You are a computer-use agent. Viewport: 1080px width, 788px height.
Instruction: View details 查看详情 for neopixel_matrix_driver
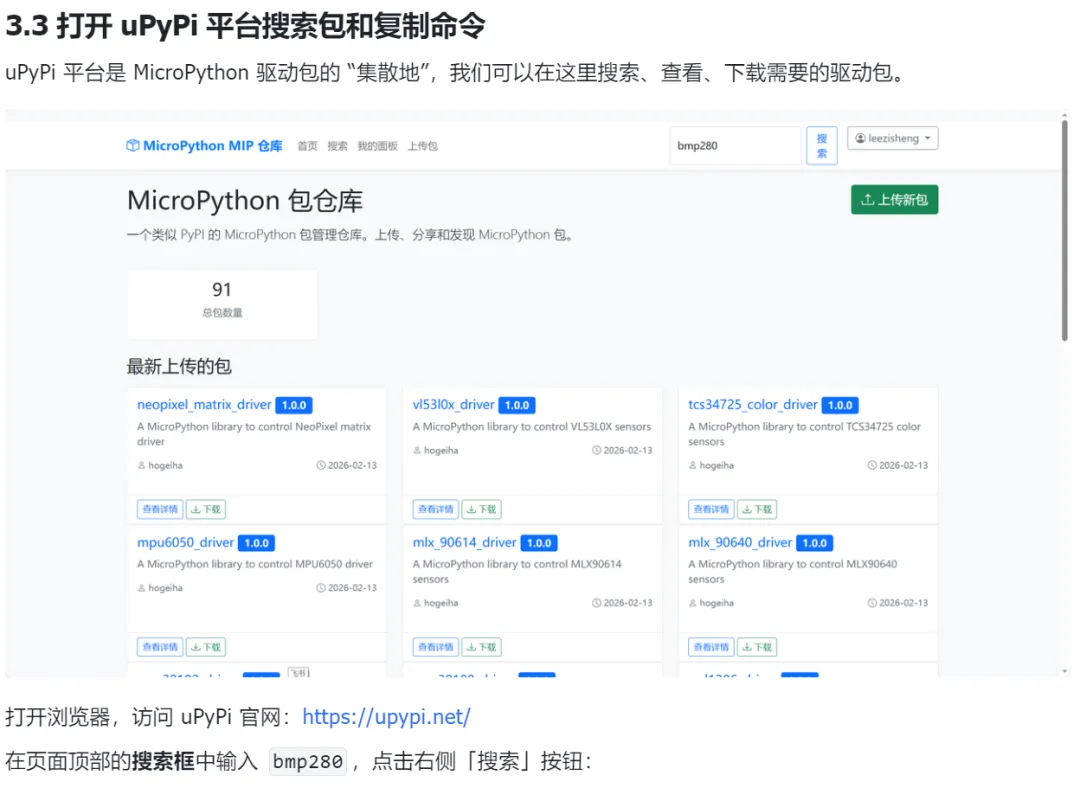[x=160, y=509]
